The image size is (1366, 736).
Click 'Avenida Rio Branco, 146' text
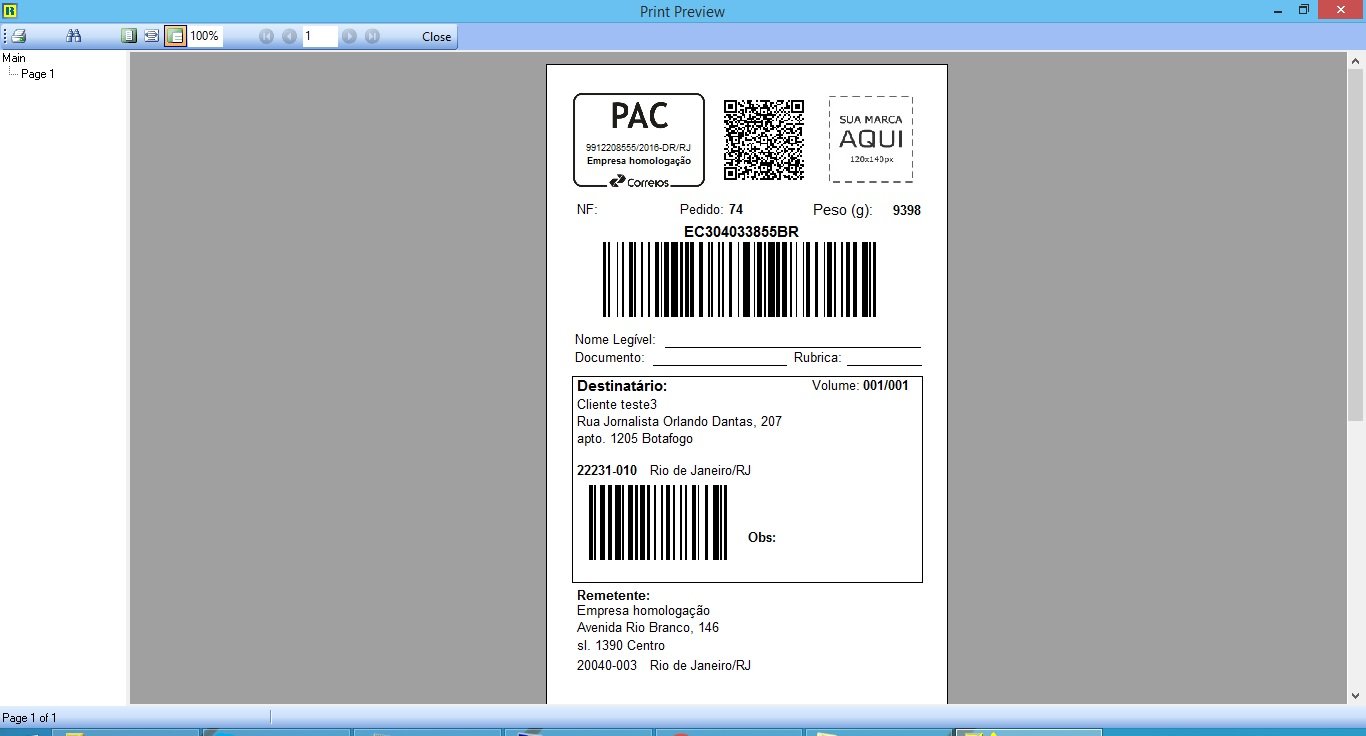(x=648, y=628)
